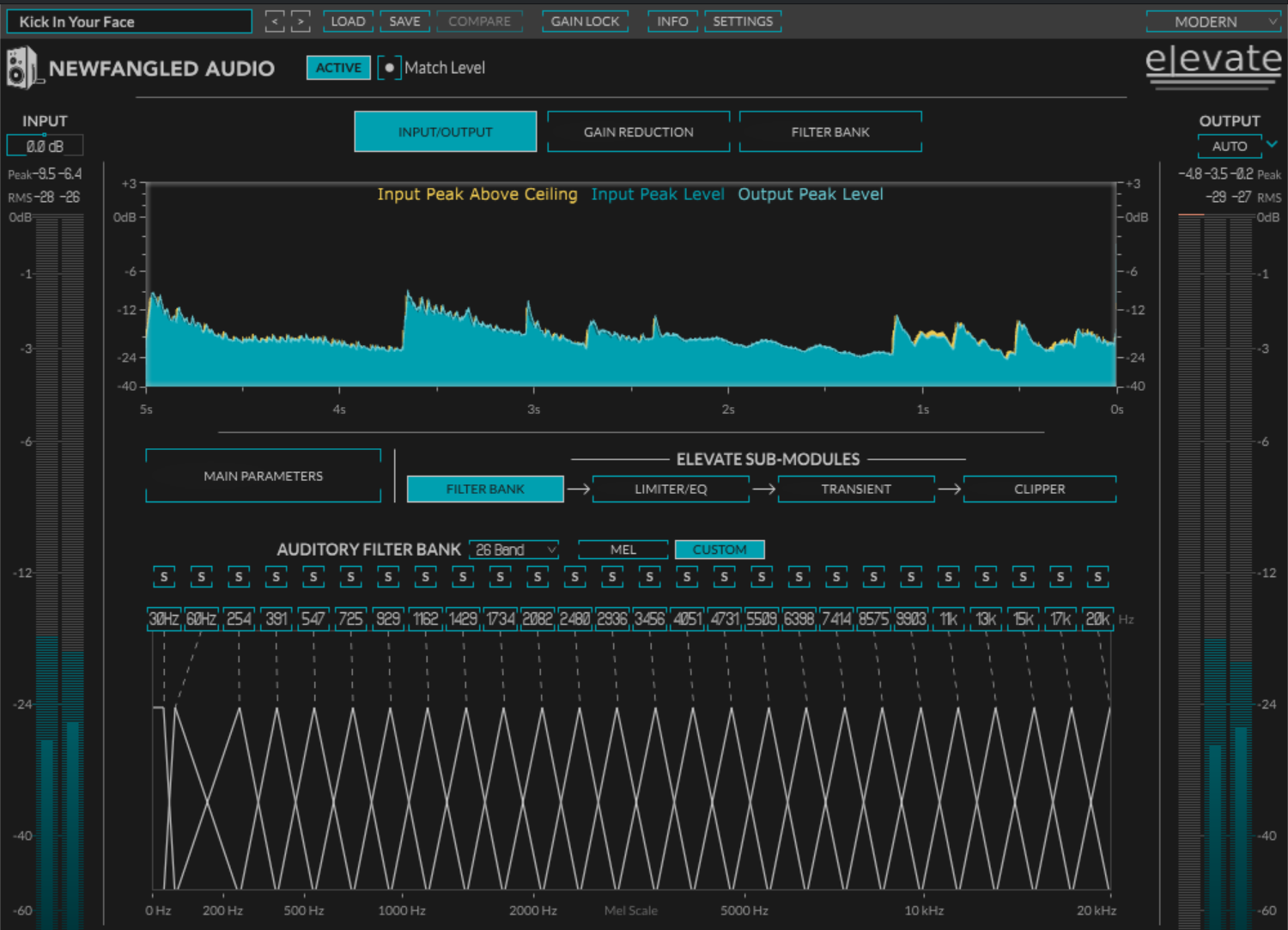Open the 26 Band count dropdown
Screen dimensions: 1288x930
[x=515, y=550]
